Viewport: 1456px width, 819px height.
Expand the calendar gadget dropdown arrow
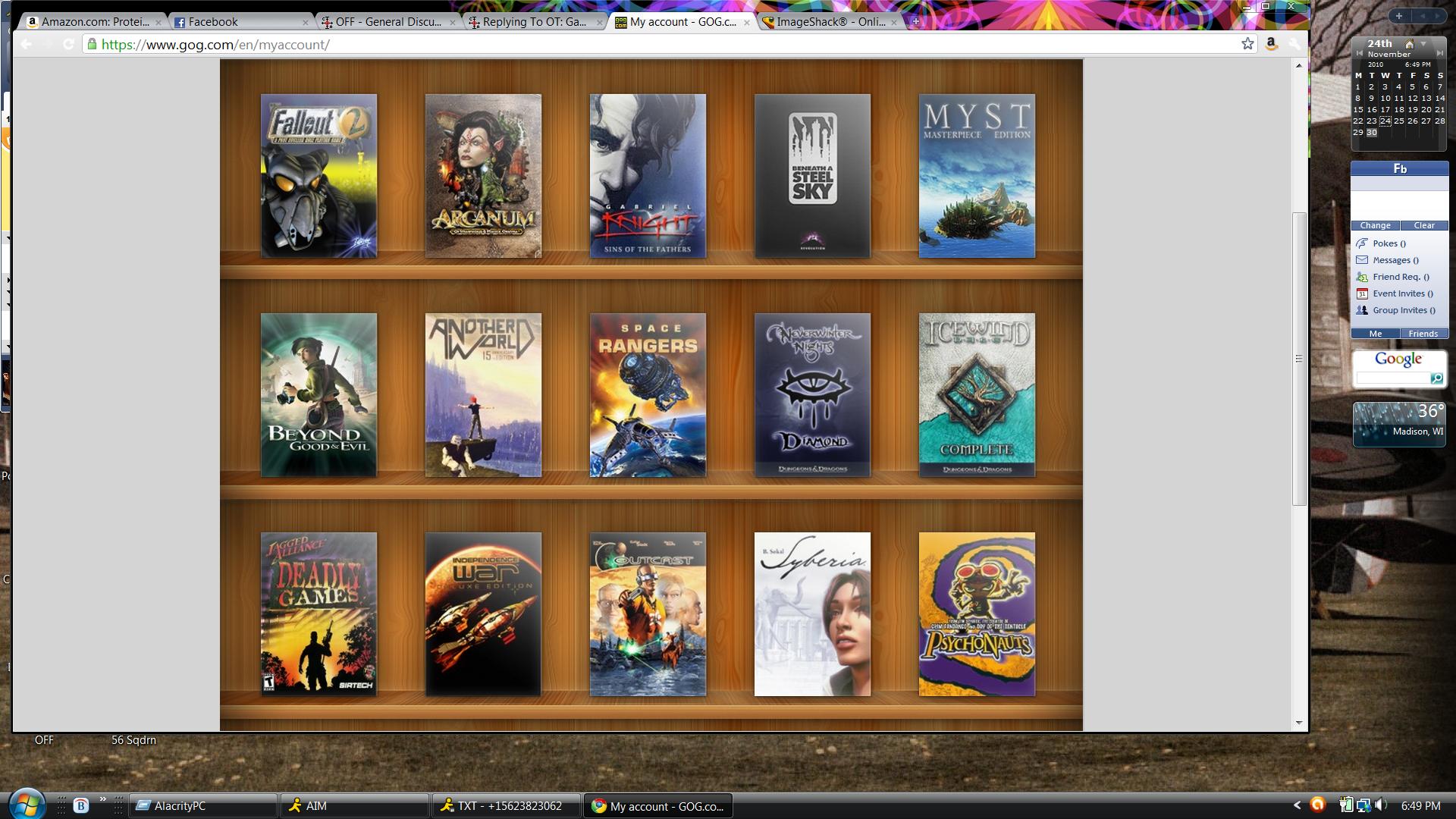1423,44
